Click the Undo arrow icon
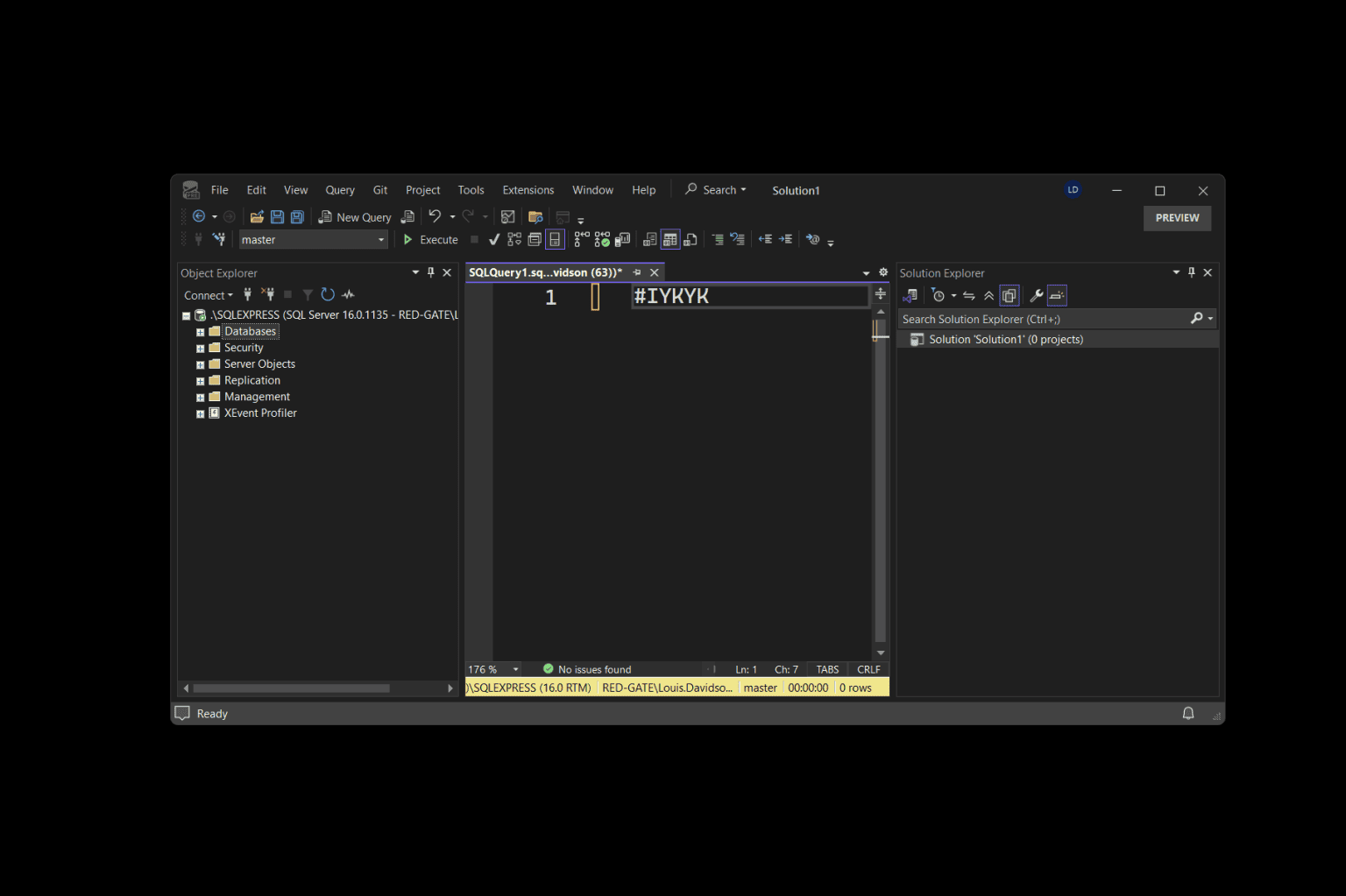This screenshot has height=896, width=1346. (x=435, y=216)
